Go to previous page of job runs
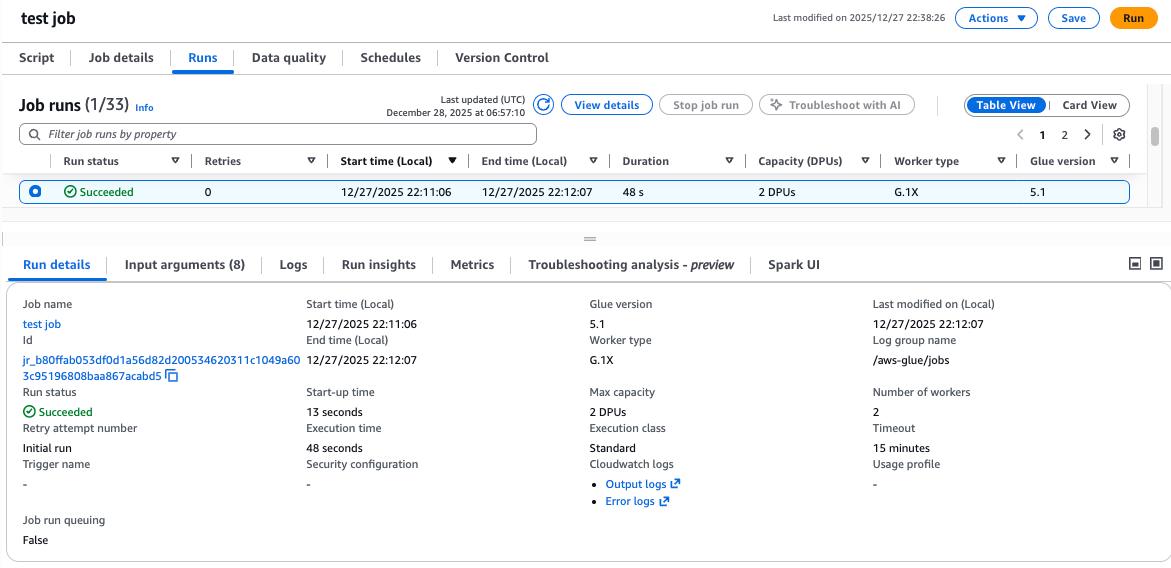Viewport: 1171px width, 568px height. (1020, 135)
